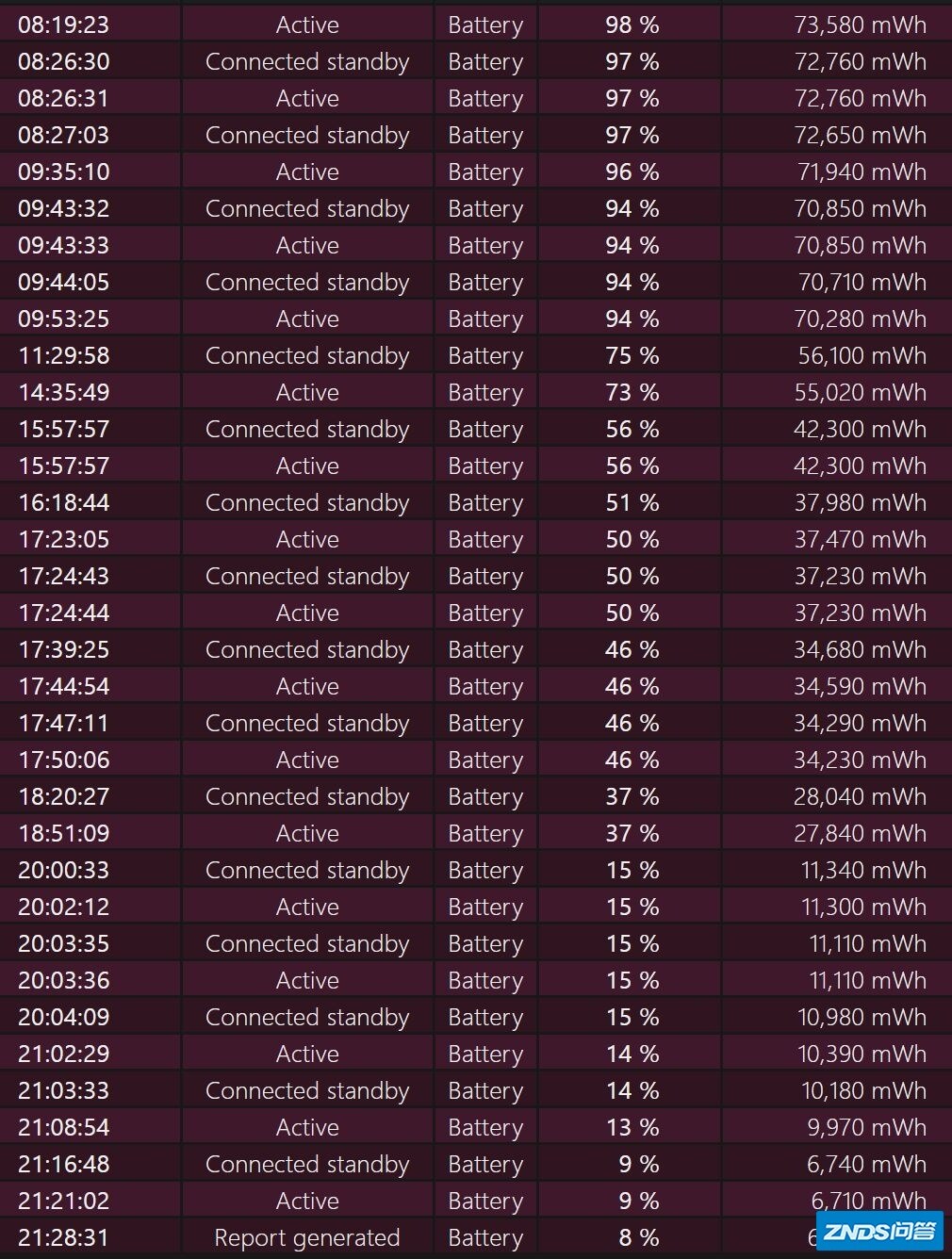952x1259 pixels.
Task: Select Active state at 14:35:49
Action: click(x=307, y=393)
